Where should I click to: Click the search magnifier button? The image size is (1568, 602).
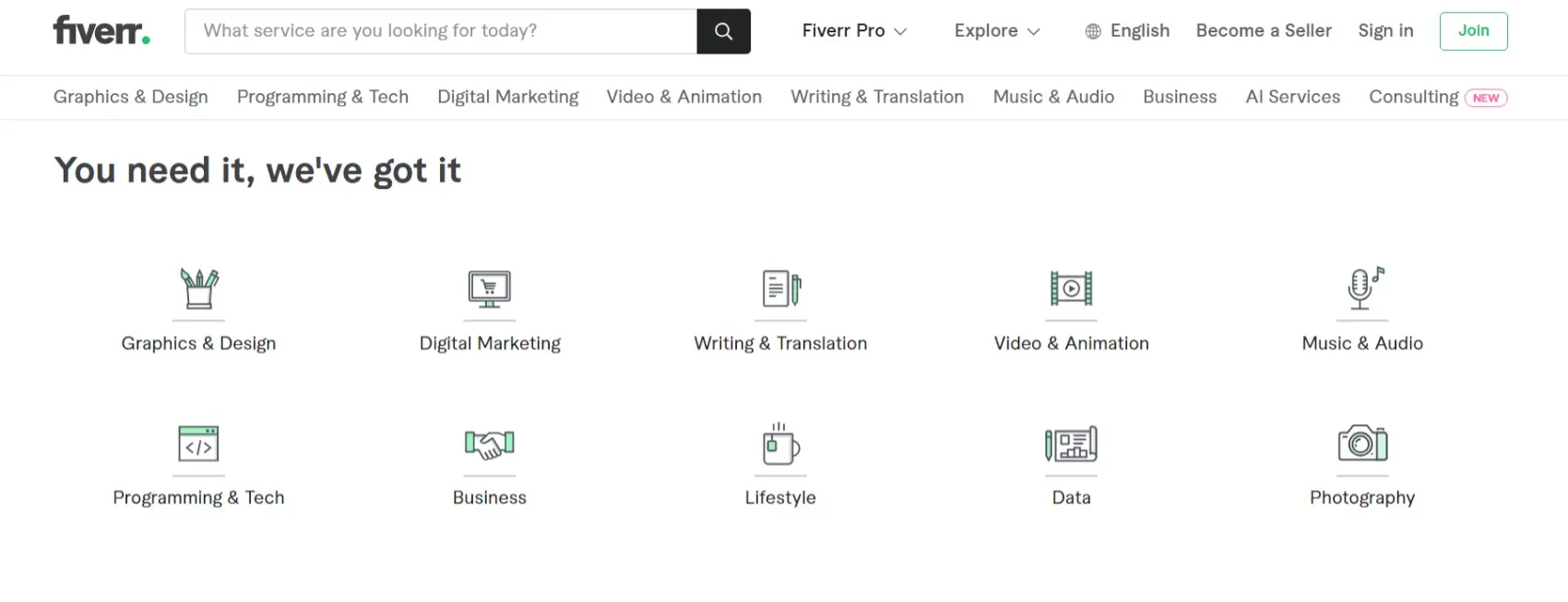[723, 31]
